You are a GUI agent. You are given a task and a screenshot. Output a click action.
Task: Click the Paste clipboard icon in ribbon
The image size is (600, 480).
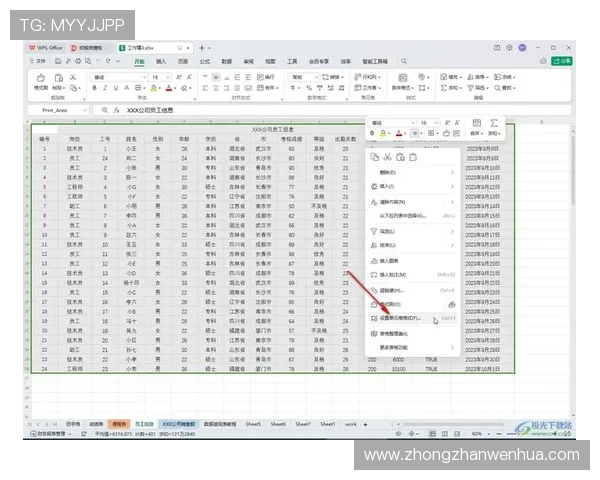tap(59, 78)
